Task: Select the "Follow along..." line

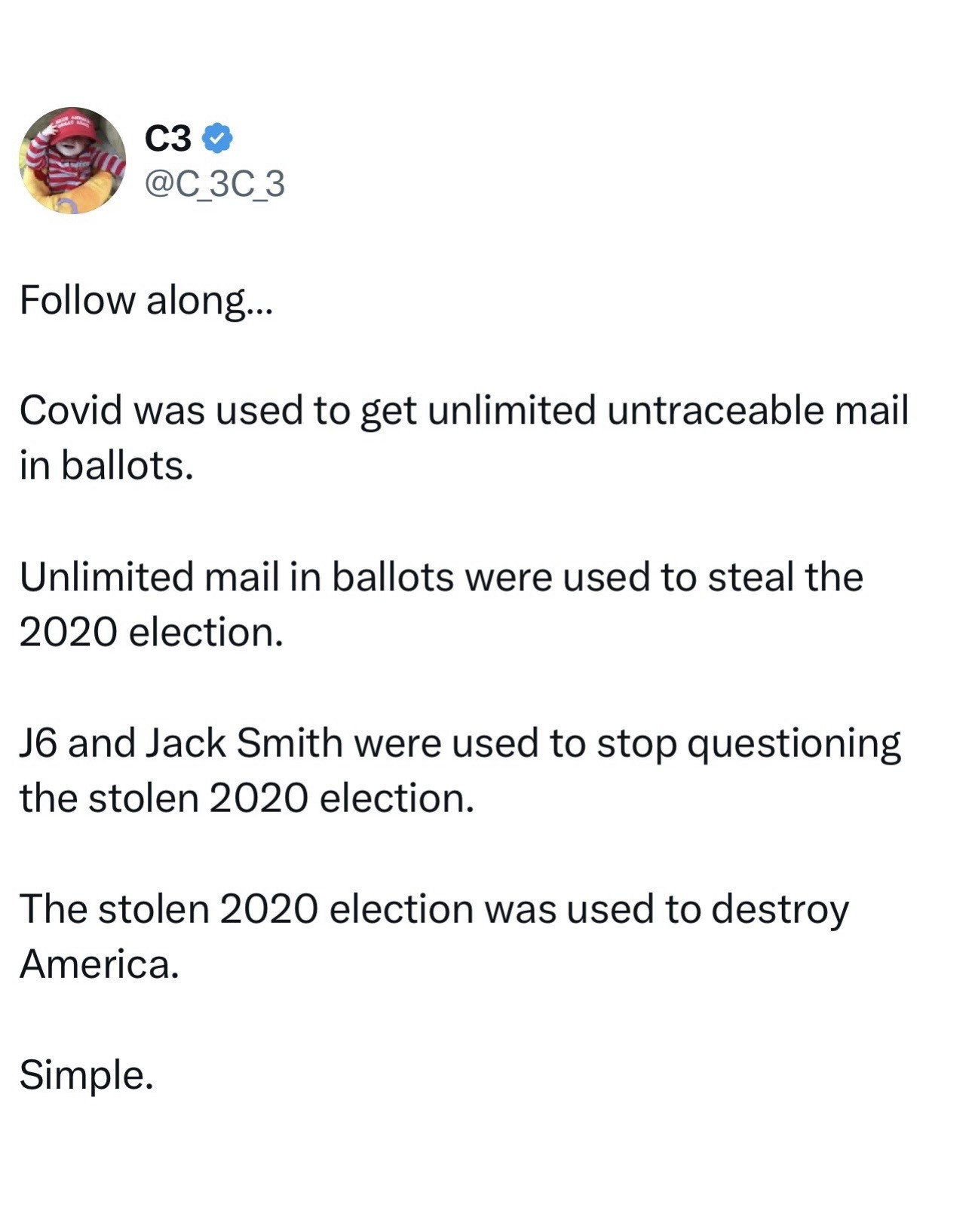Action: point(143,300)
